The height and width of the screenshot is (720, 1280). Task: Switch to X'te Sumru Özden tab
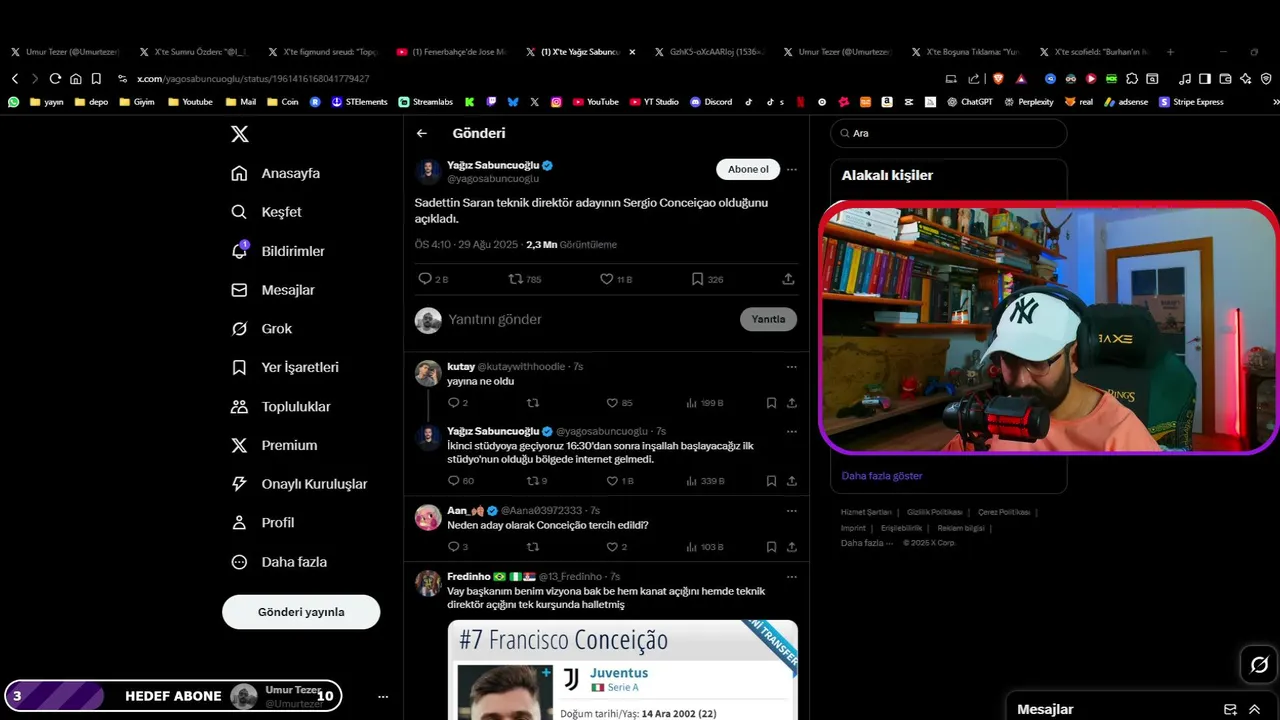click(194, 51)
